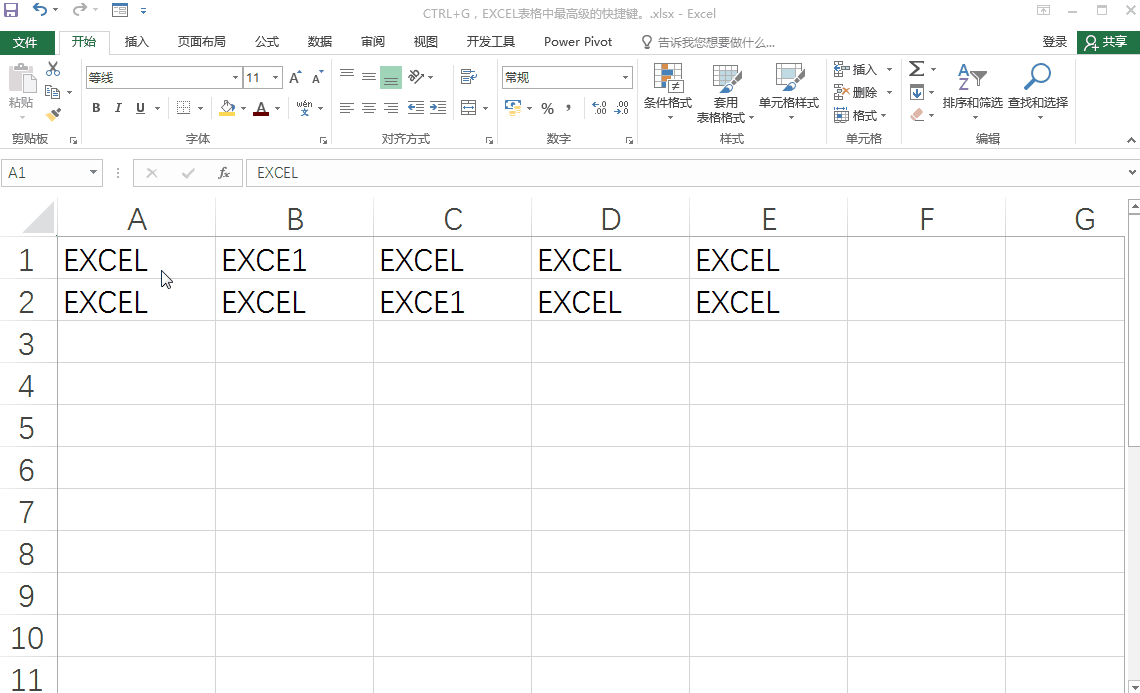1140x693 pixels.
Task: Click the text orientation icon
Action: (417, 76)
